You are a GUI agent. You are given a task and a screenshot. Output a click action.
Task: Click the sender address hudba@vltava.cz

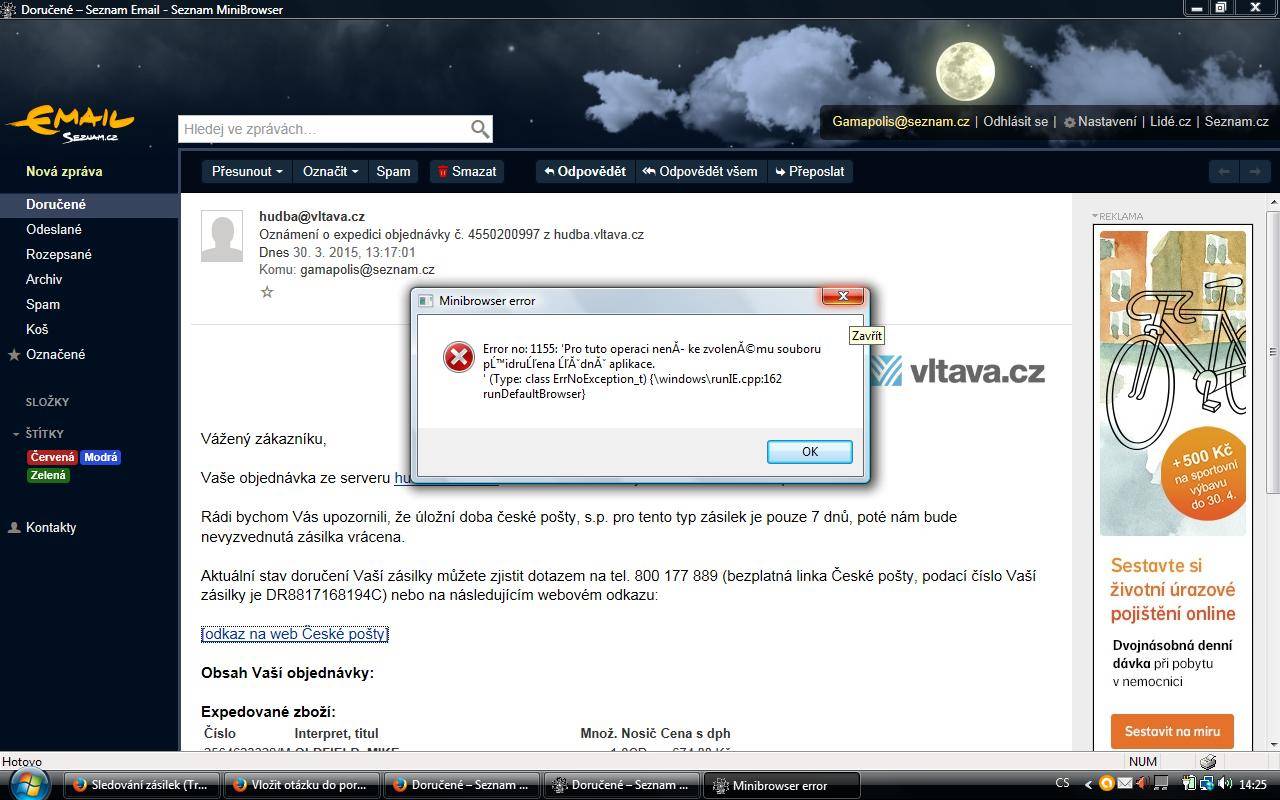[x=312, y=216]
